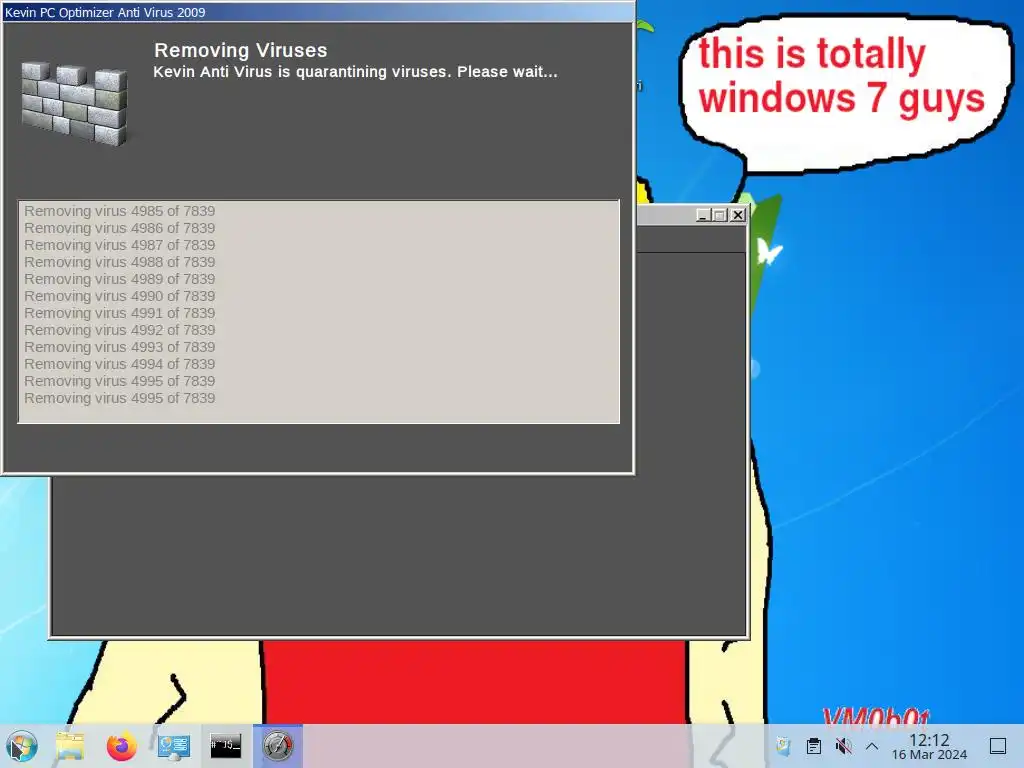Maximize the background gray window
This screenshot has width=1024, height=768.
[720, 215]
